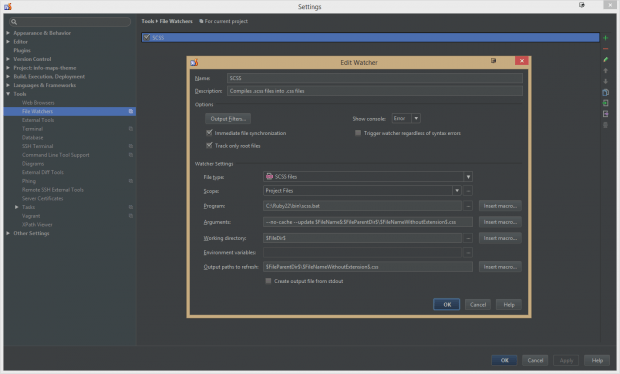The image size is (620, 374).
Task: Move the watcher up with arrow icon
Action: (605, 70)
